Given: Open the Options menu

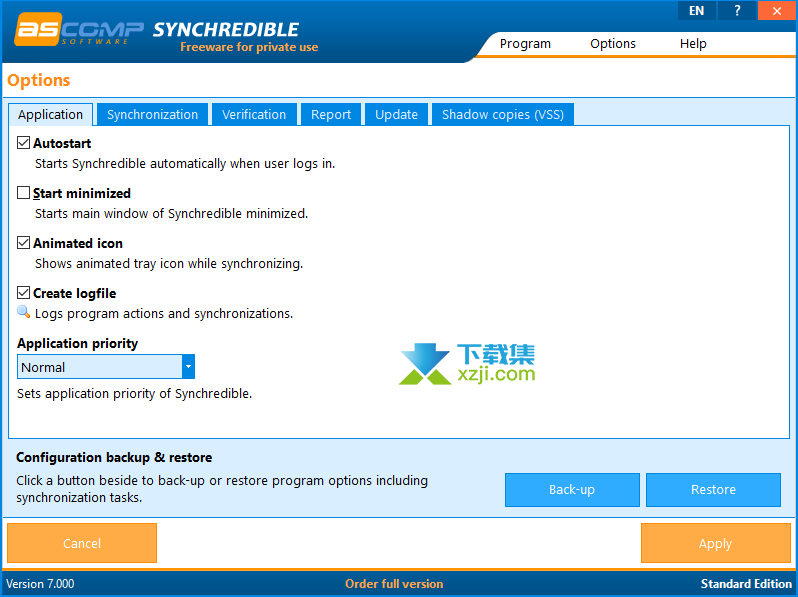Looking at the screenshot, I should coord(613,44).
